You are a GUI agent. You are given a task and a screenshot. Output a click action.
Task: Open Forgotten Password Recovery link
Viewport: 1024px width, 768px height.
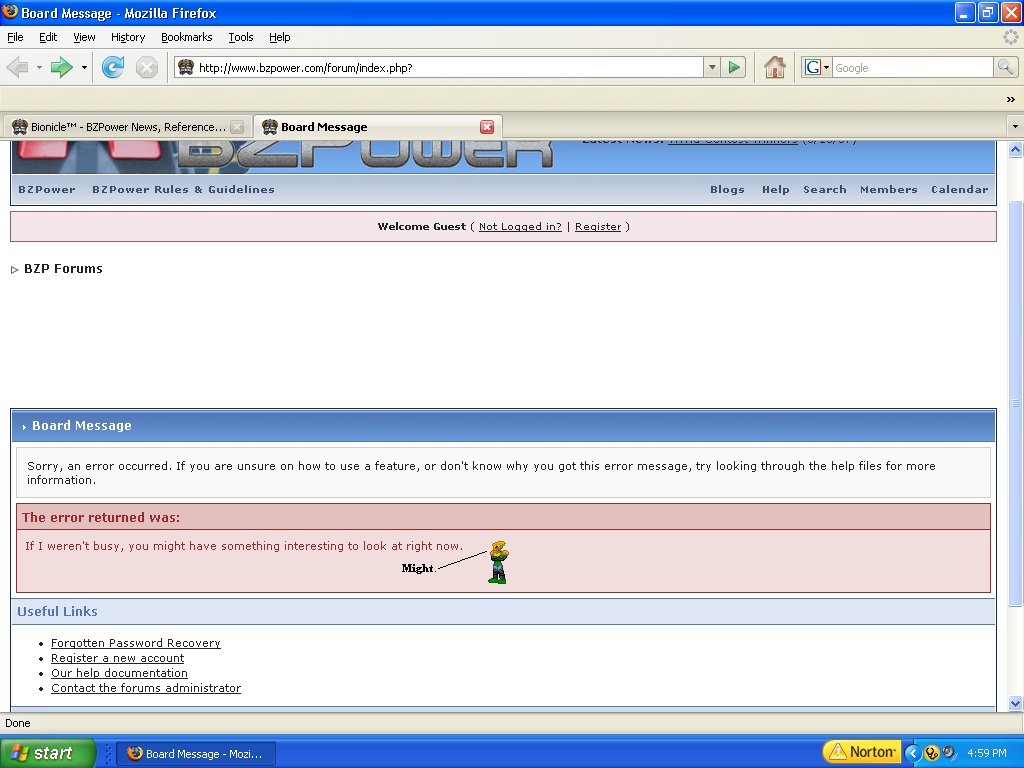[x=136, y=643]
